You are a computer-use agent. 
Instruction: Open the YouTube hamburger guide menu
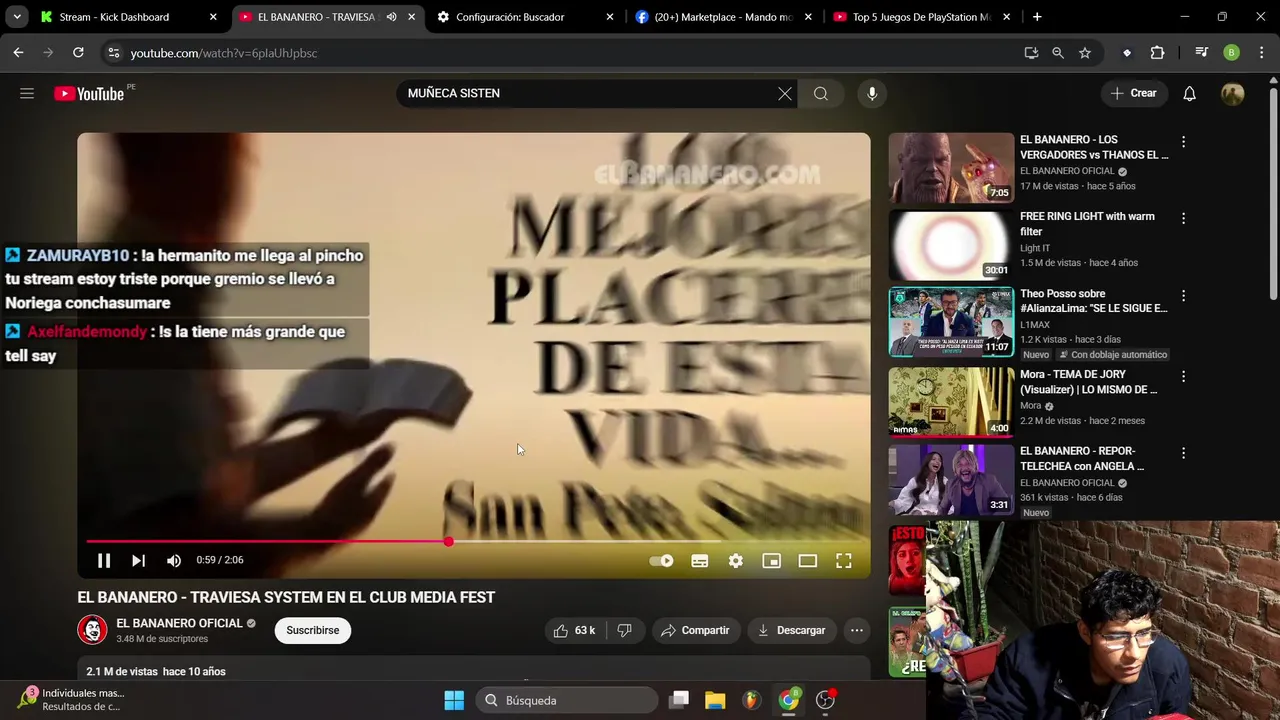coord(27,93)
